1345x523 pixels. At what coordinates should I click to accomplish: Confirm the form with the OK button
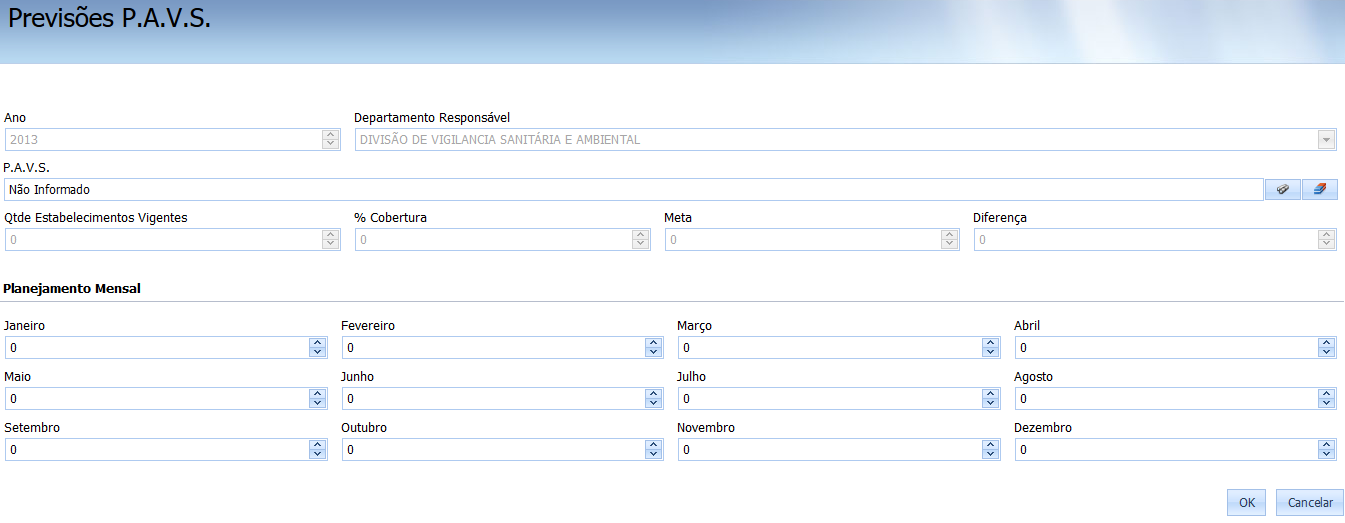point(1246,502)
